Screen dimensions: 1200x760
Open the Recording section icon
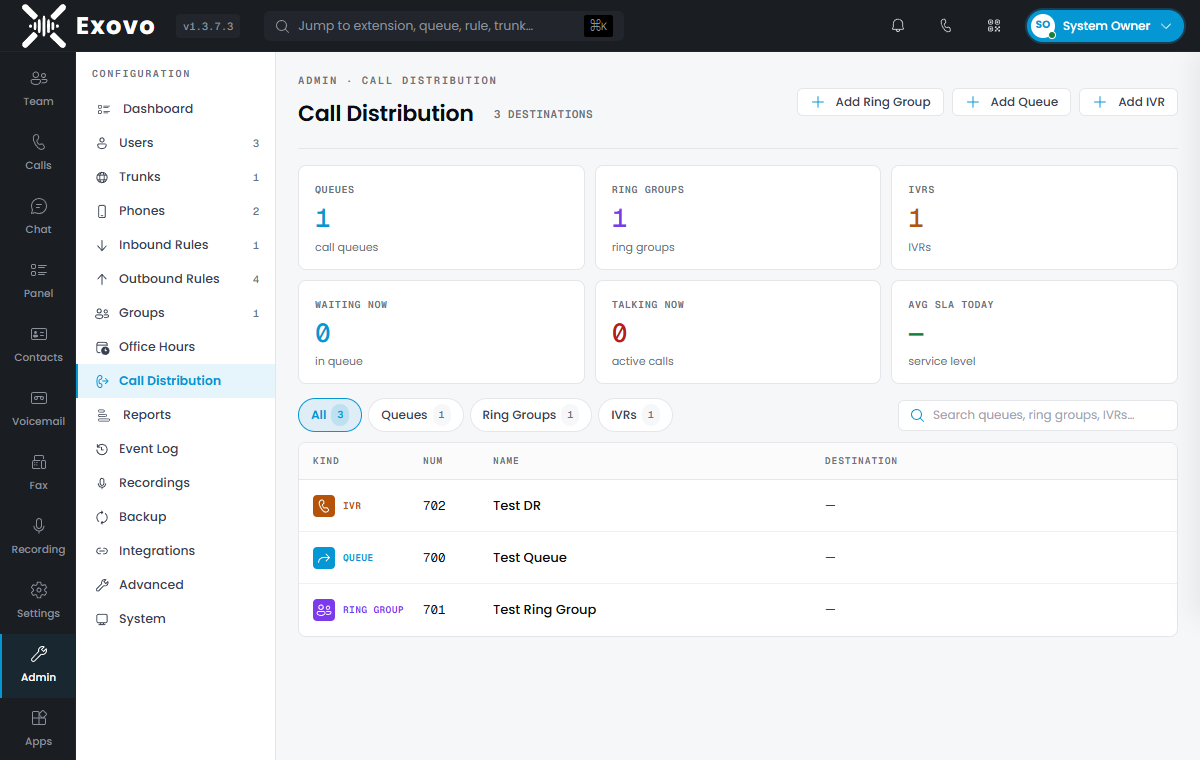point(38,526)
